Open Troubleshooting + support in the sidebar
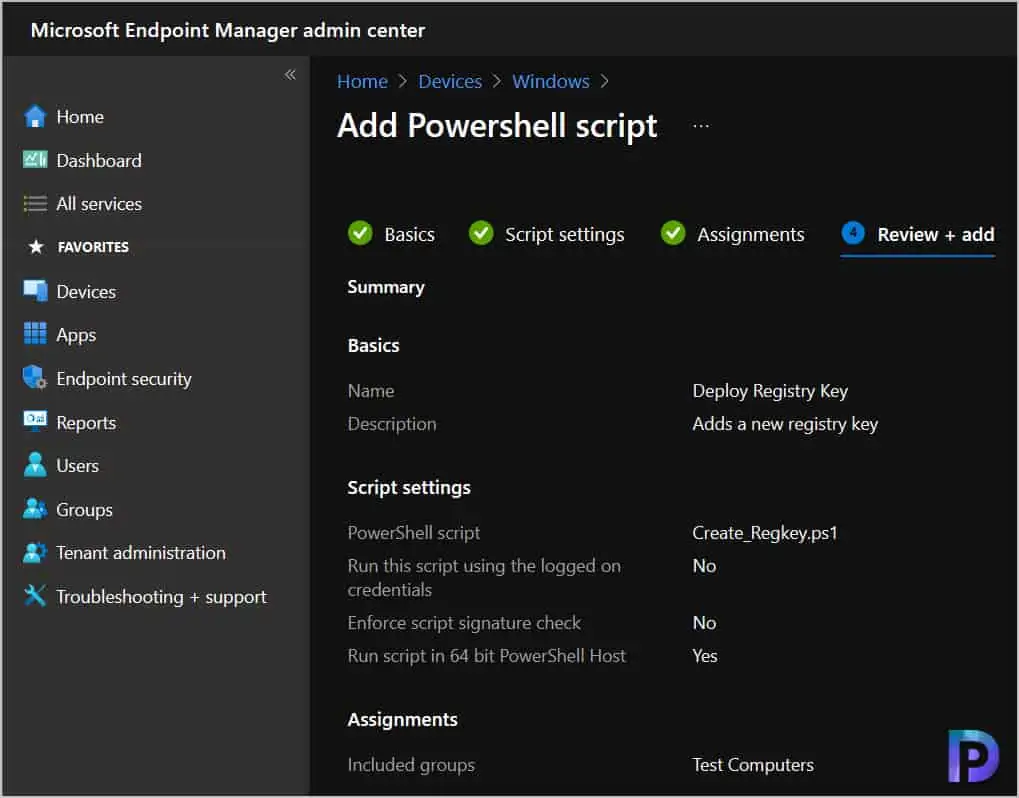 click(x=161, y=597)
